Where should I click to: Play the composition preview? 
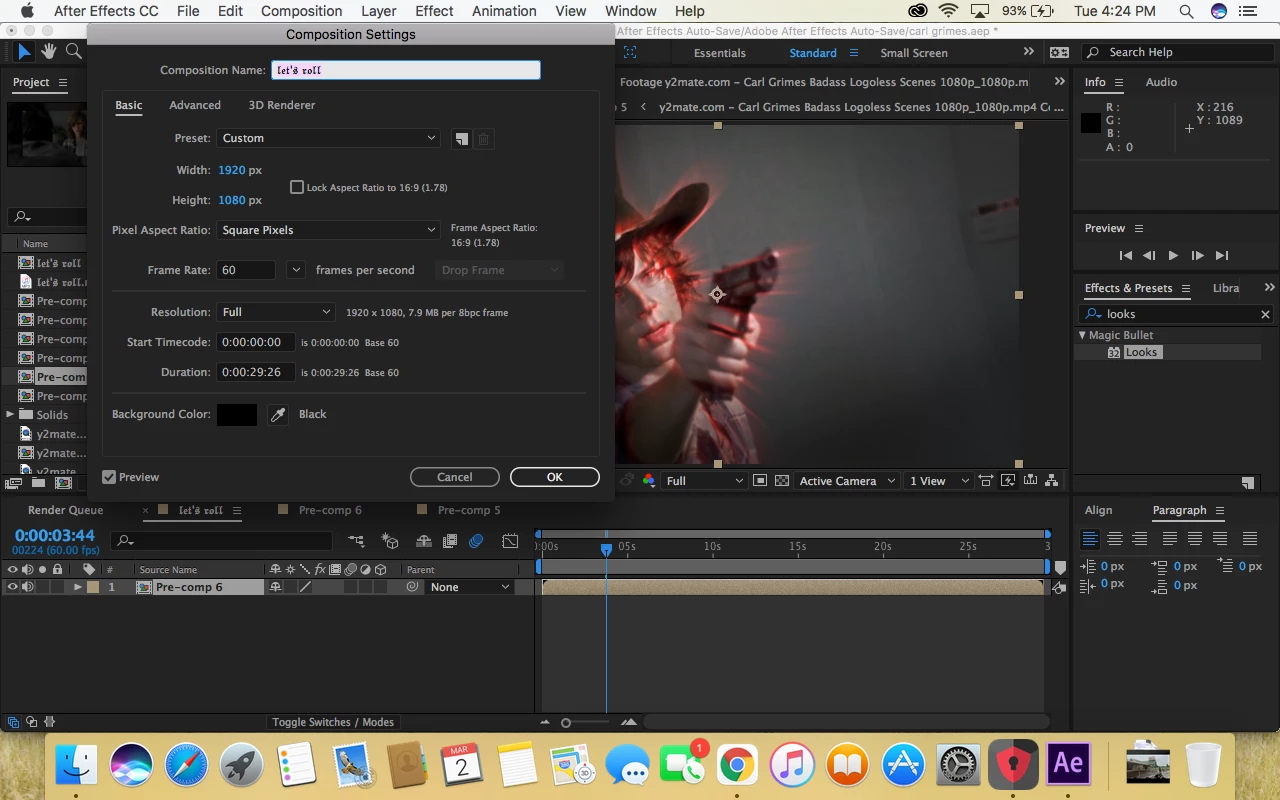pos(1173,256)
